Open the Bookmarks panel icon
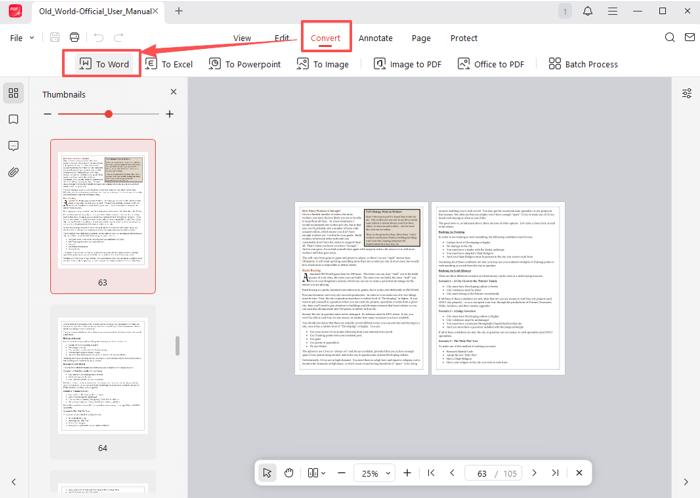Viewport: 700px width, 498px height. tap(13, 119)
